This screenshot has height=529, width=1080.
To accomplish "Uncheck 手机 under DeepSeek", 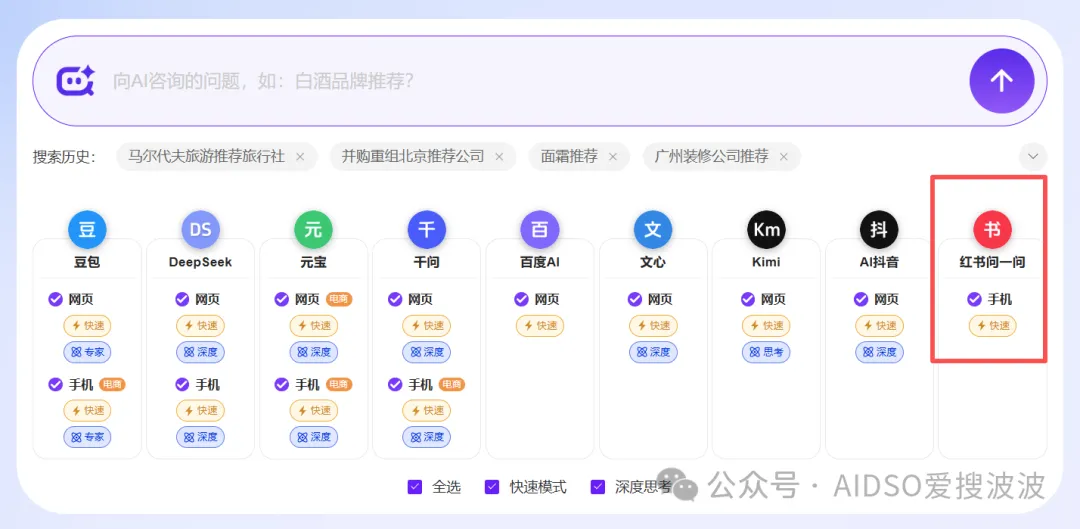I will coord(182,384).
